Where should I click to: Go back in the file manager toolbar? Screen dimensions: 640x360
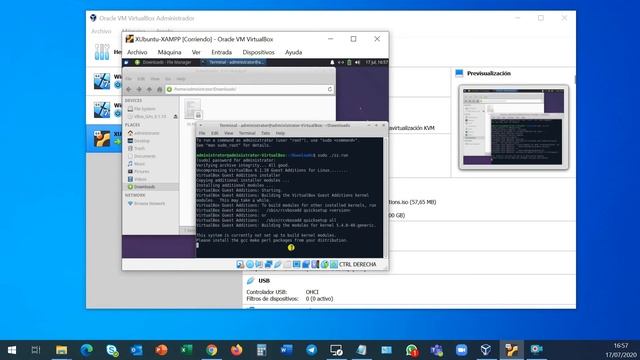(129, 89)
